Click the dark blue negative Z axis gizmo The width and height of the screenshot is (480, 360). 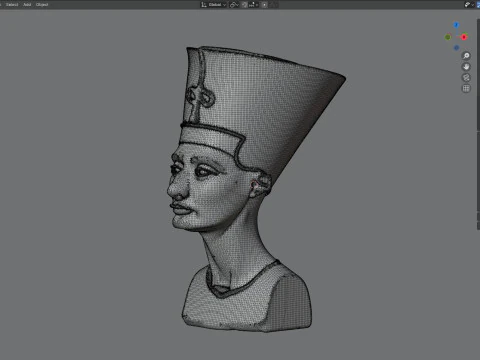click(x=456, y=48)
